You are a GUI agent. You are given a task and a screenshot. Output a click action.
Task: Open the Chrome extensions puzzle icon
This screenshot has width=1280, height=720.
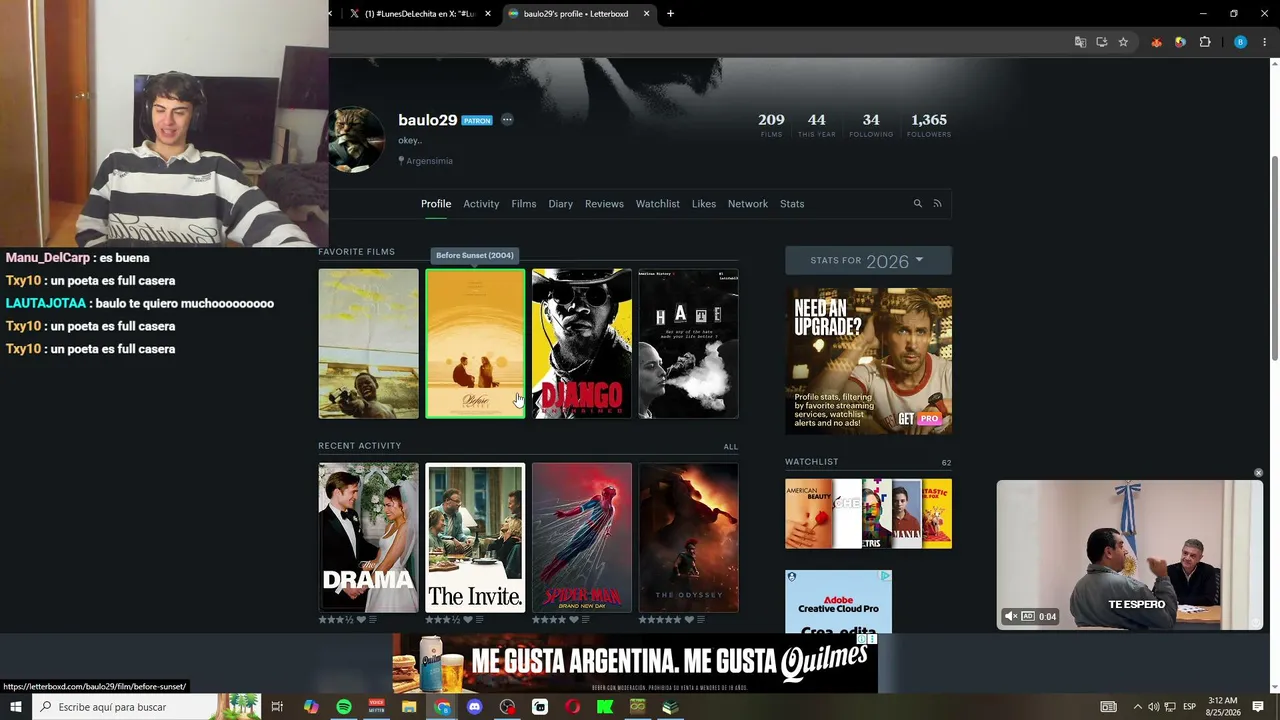point(1205,42)
